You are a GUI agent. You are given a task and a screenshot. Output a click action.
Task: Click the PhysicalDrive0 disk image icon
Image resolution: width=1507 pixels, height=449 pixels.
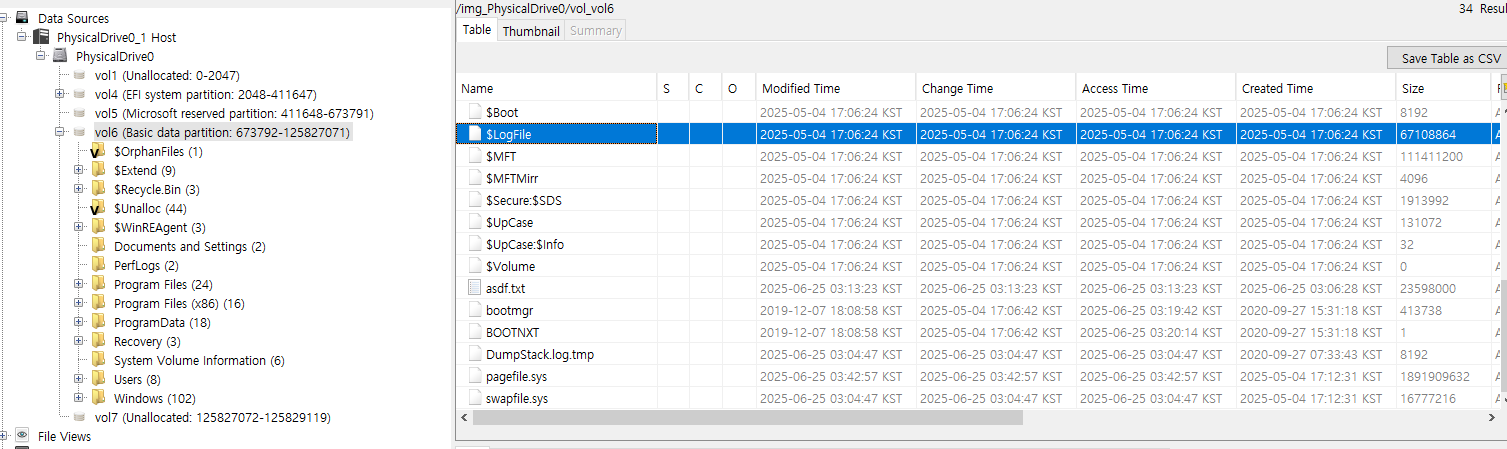(x=61, y=56)
